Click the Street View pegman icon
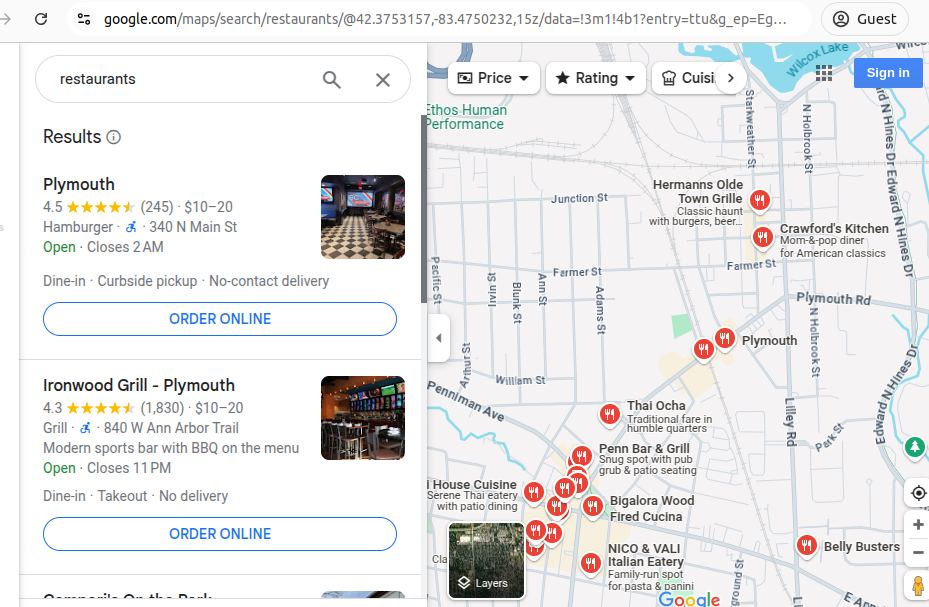Viewport: 929px width, 607px height. pos(918,585)
